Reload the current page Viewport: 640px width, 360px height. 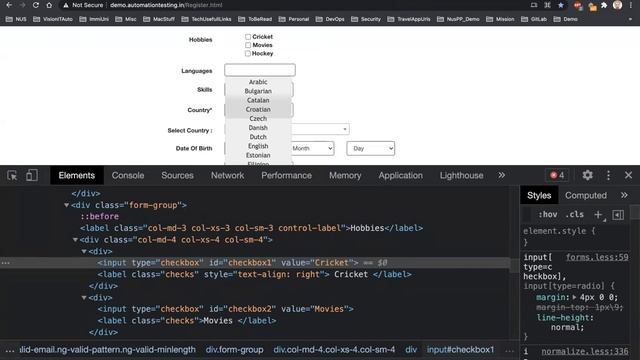click(x=36, y=5)
